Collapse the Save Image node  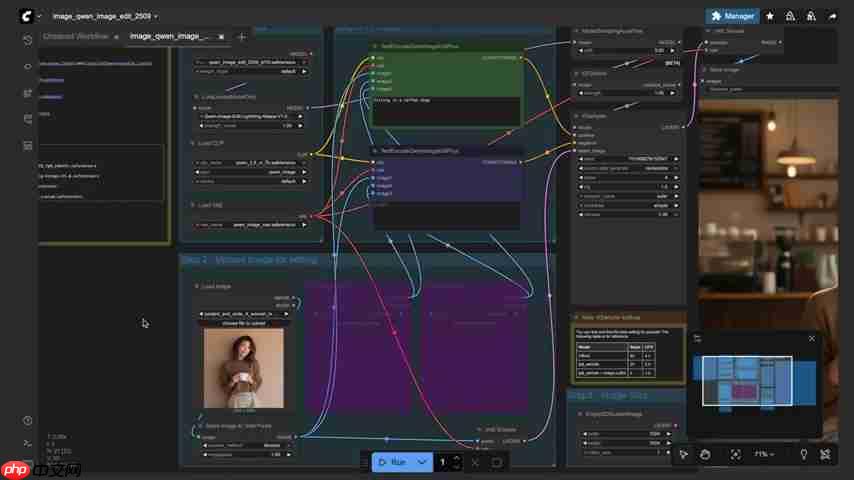(705, 70)
